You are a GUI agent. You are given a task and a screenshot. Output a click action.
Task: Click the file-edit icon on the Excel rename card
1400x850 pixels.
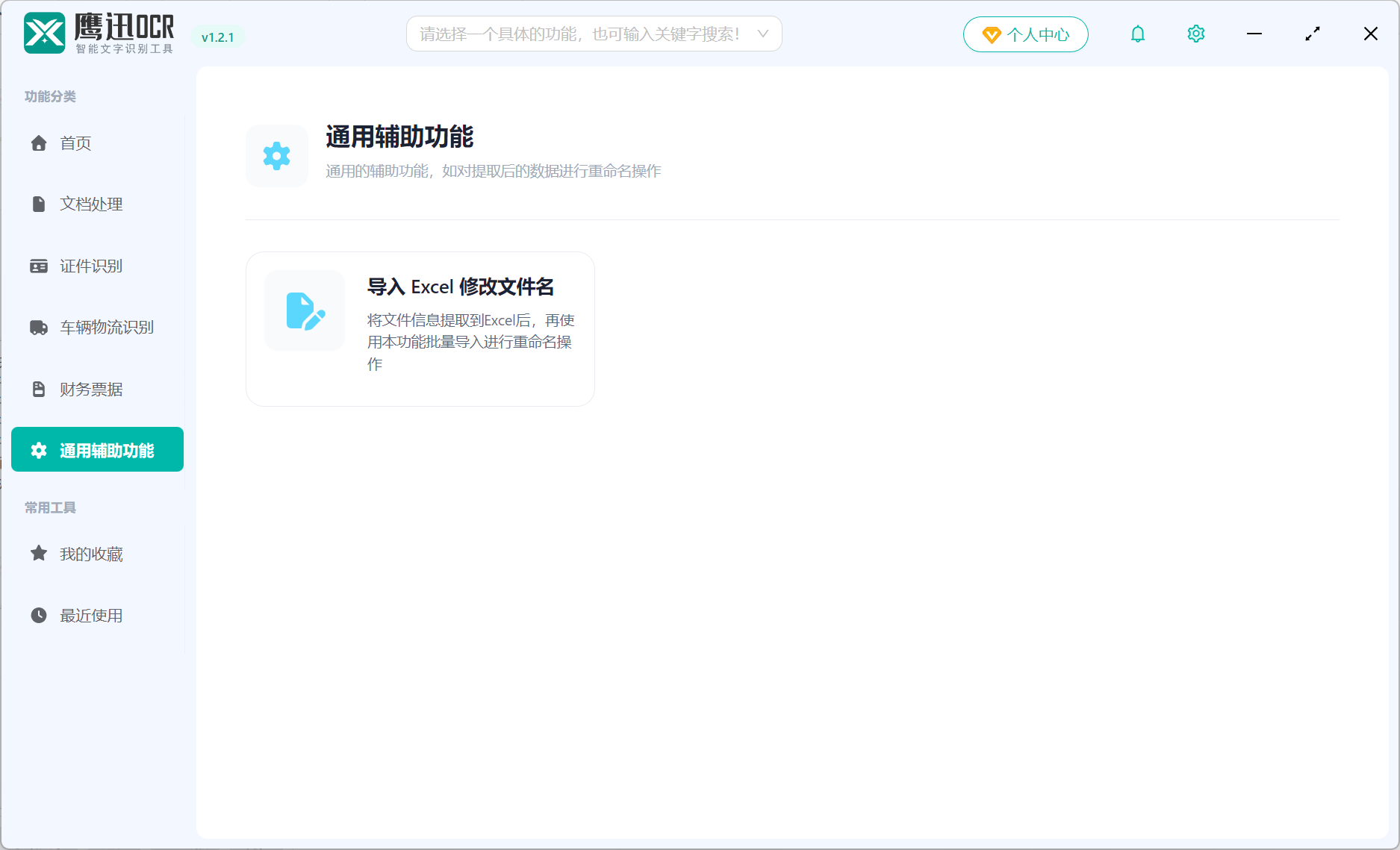pos(305,310)
